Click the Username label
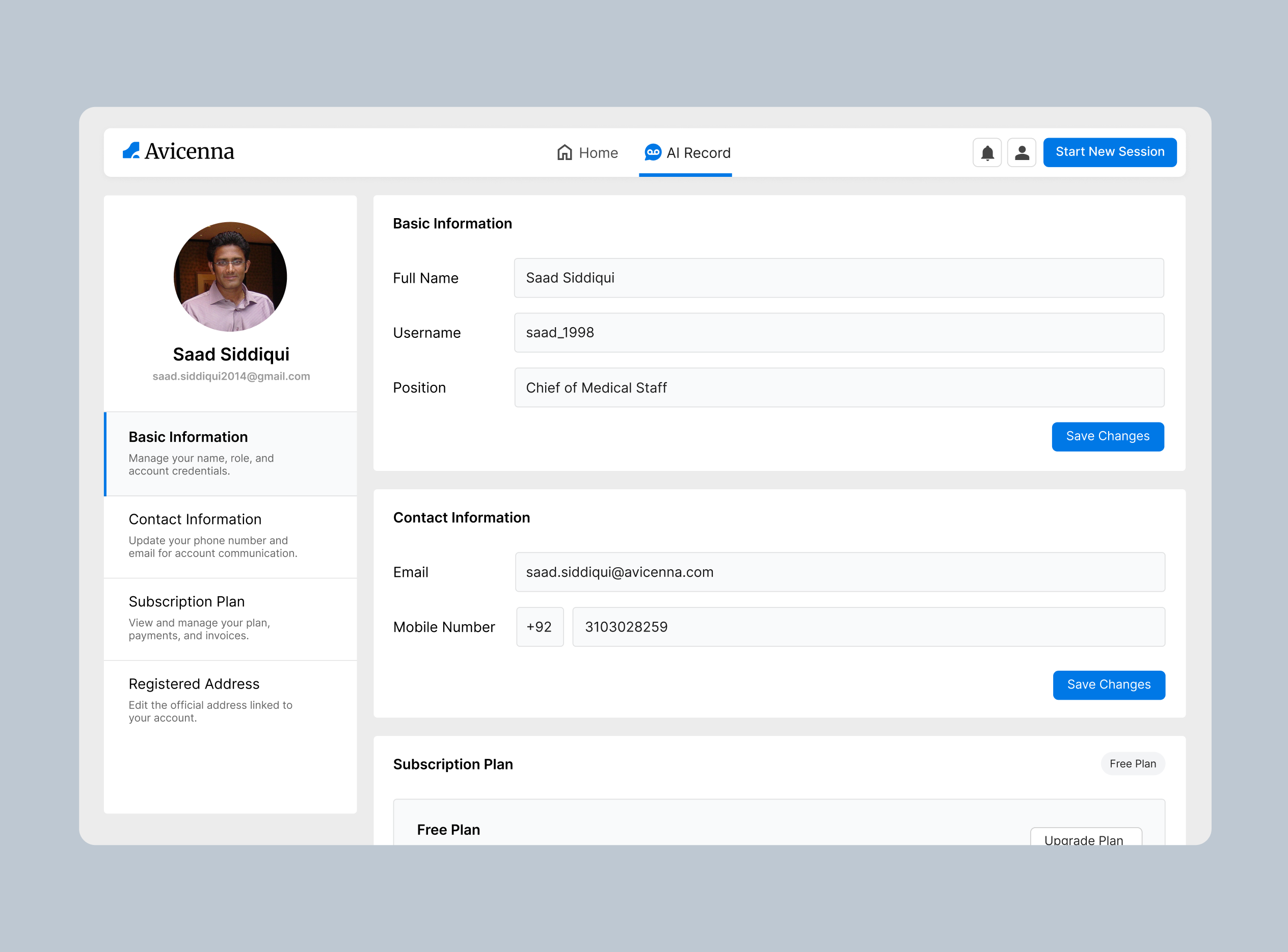1288x952 pixels. pos(427,332)
